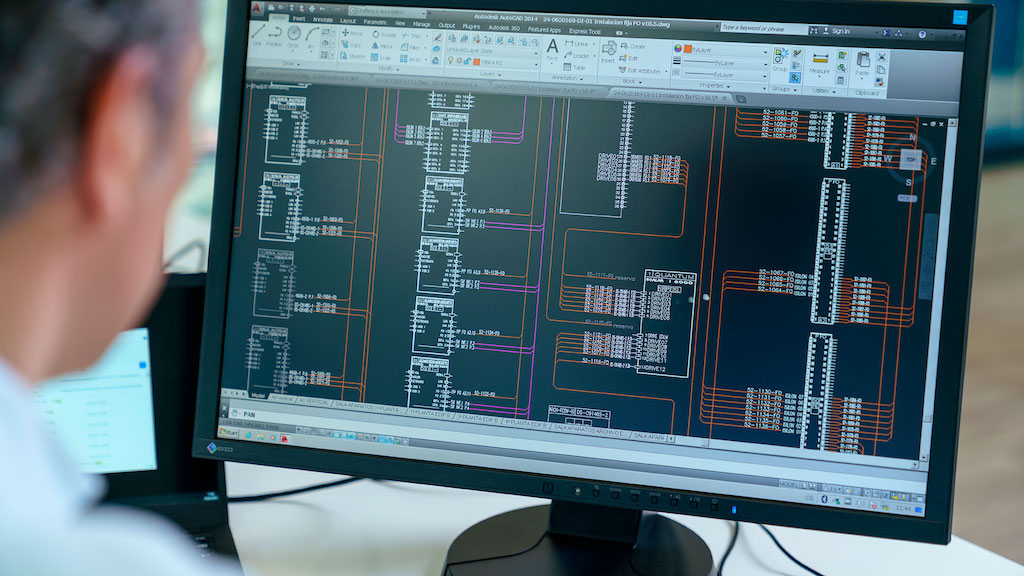The height and width of the screenshot is (576, 1024).
Task: Select the Line draw tool
Action: pos(257,35)
